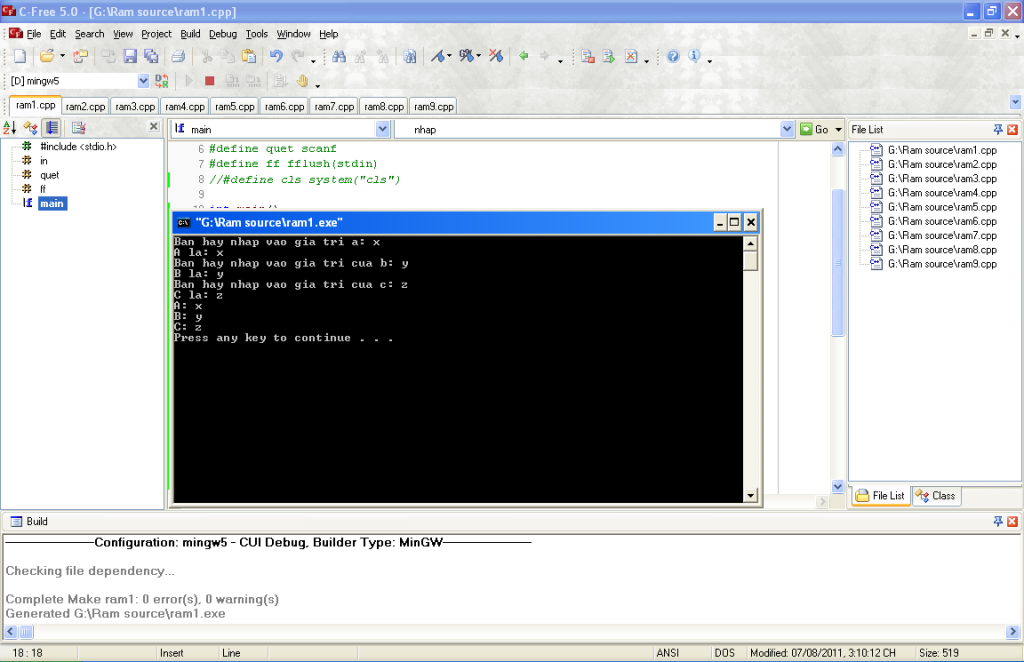Click the Build panel header label
1024x662 pixels.
click(37, 521)
